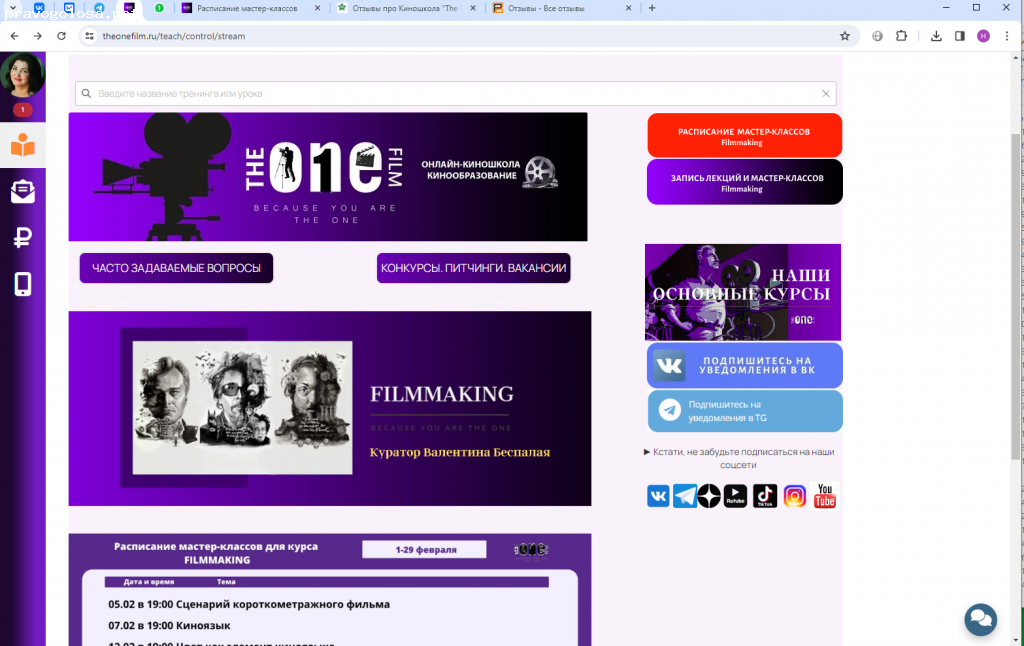This screenshot has height=646, width=1024.
Task: Open the YouTube icon link
Action: (x=825, y=496)
